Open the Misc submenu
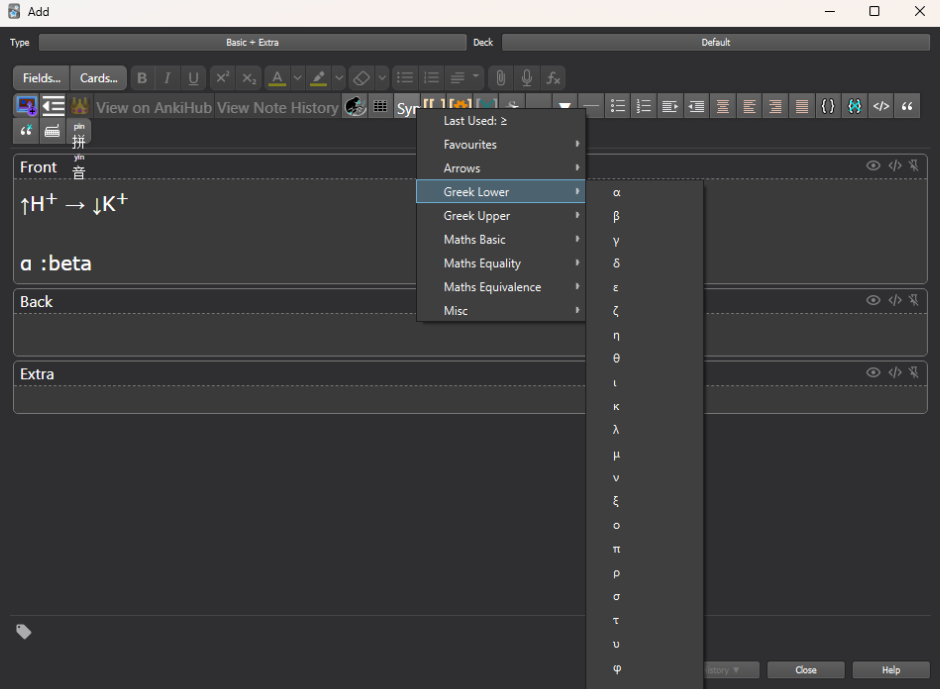The image size is (940, 689). (501, 311)
